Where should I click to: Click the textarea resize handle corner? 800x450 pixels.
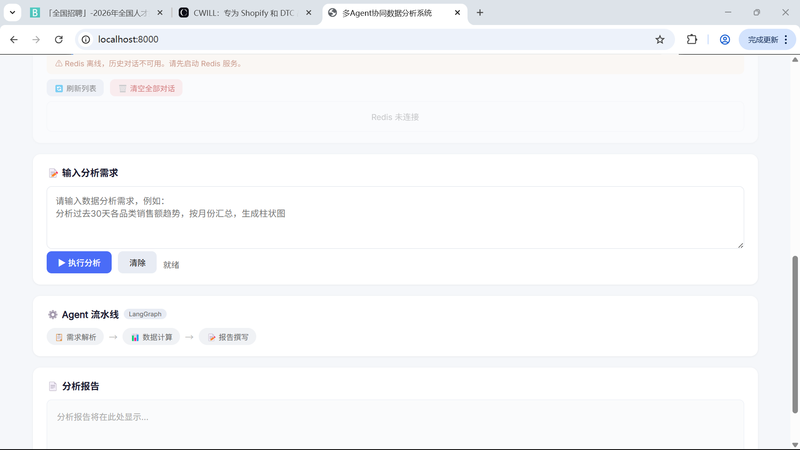point(740,245)
